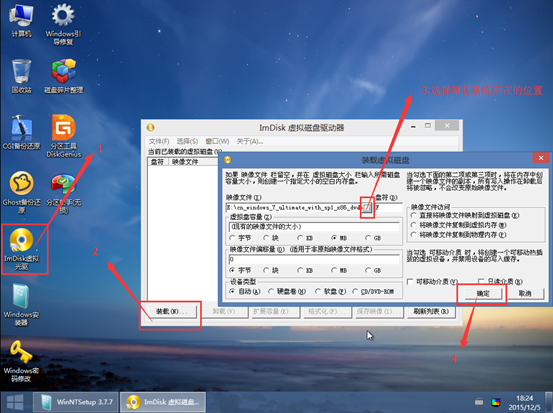Image resolution: width=553 pixels, height=413 pixels.
Task: Select CD/DVD-ROM device type
Action: coord(373,292)
